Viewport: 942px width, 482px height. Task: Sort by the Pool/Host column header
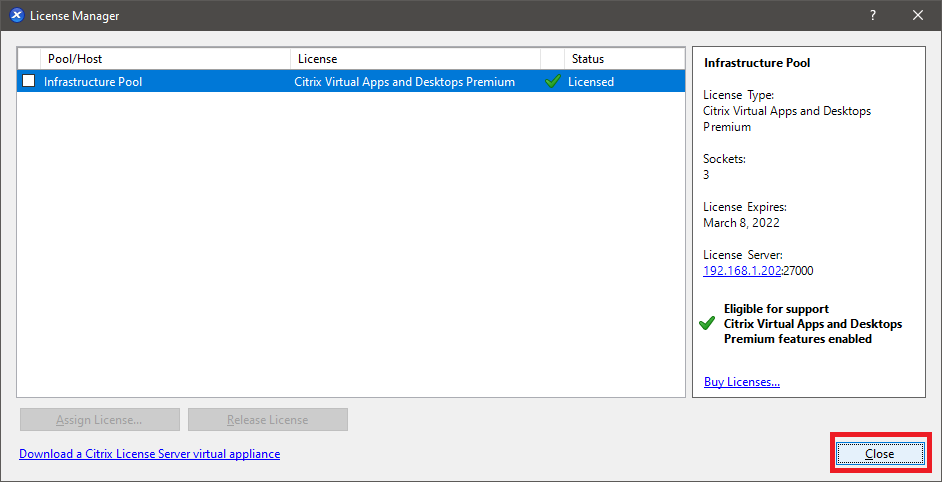point(165,59)
